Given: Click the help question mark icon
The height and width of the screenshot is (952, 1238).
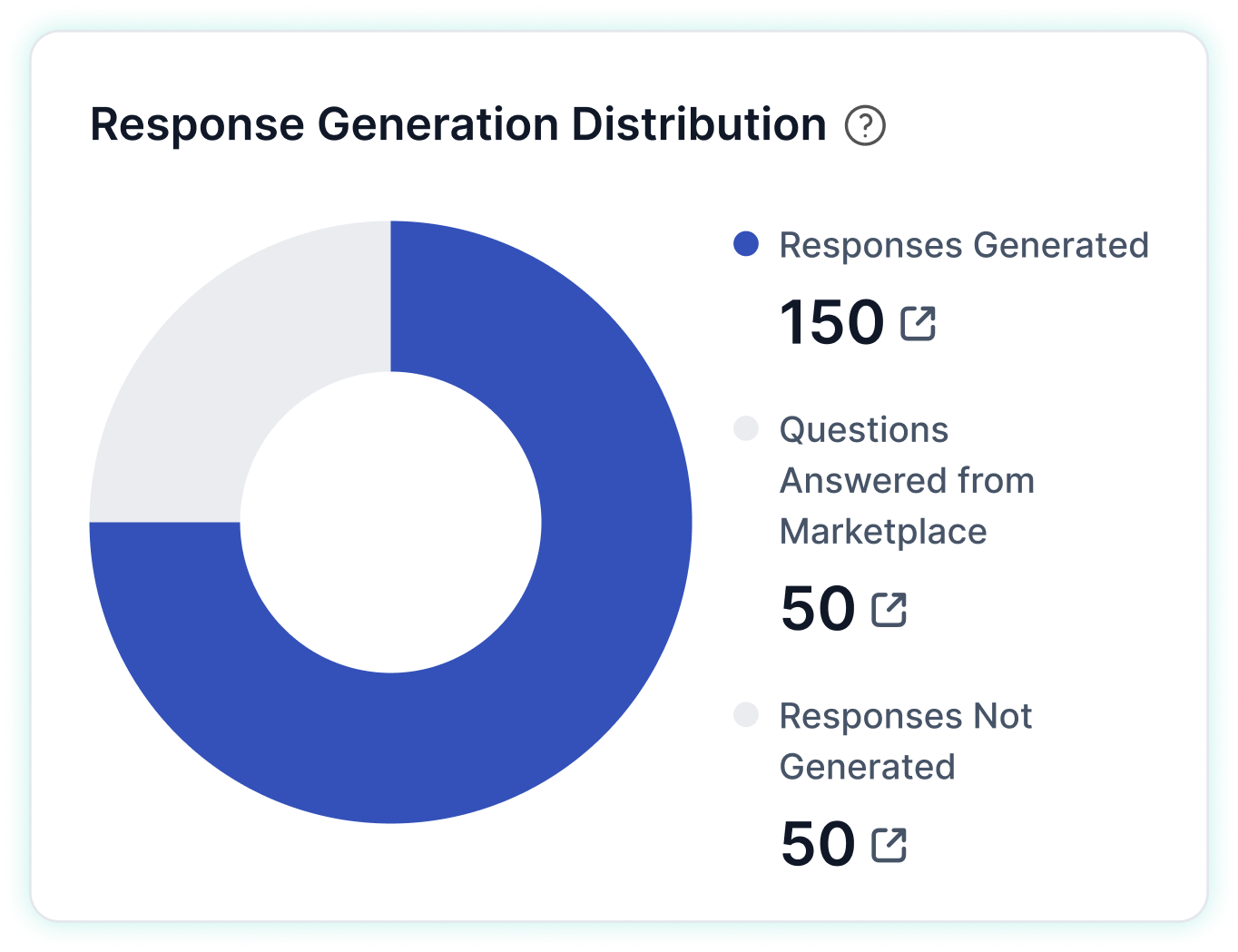Looking at the screenshot, I should [x=865, y=125].
